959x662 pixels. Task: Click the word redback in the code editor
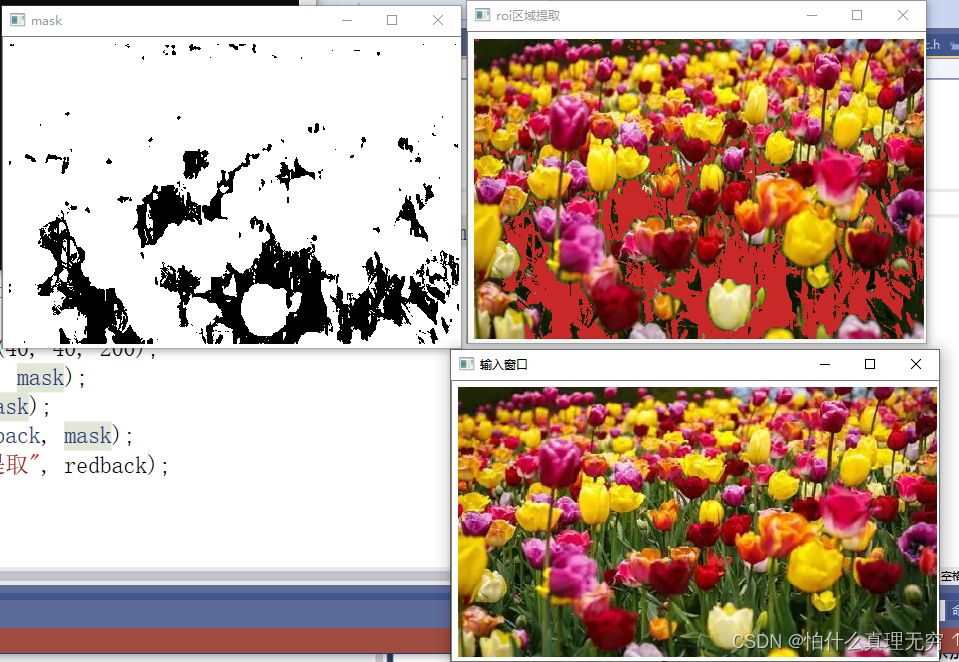tap(106, 466)
